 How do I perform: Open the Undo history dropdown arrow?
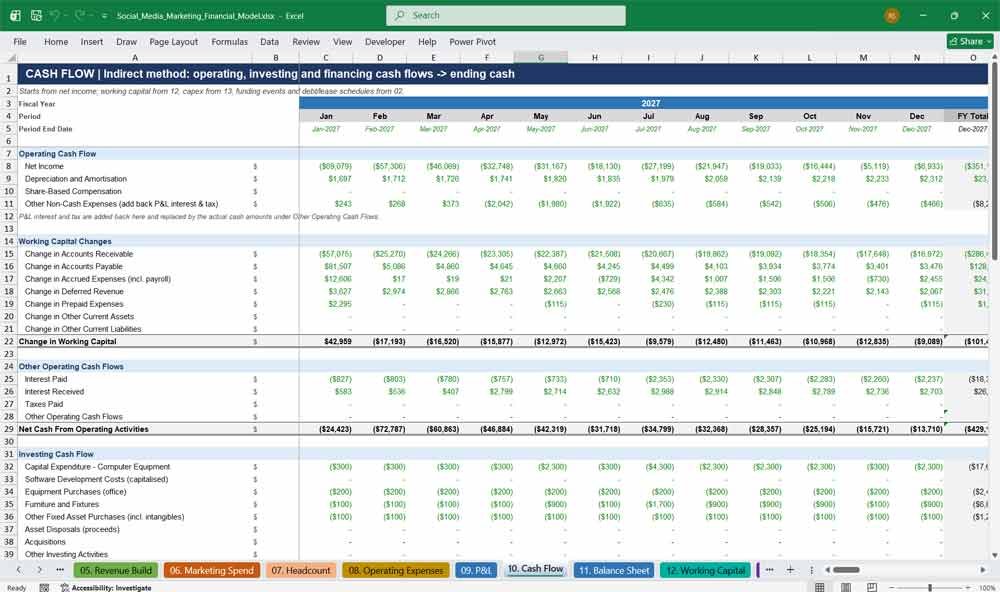[65, 16]
